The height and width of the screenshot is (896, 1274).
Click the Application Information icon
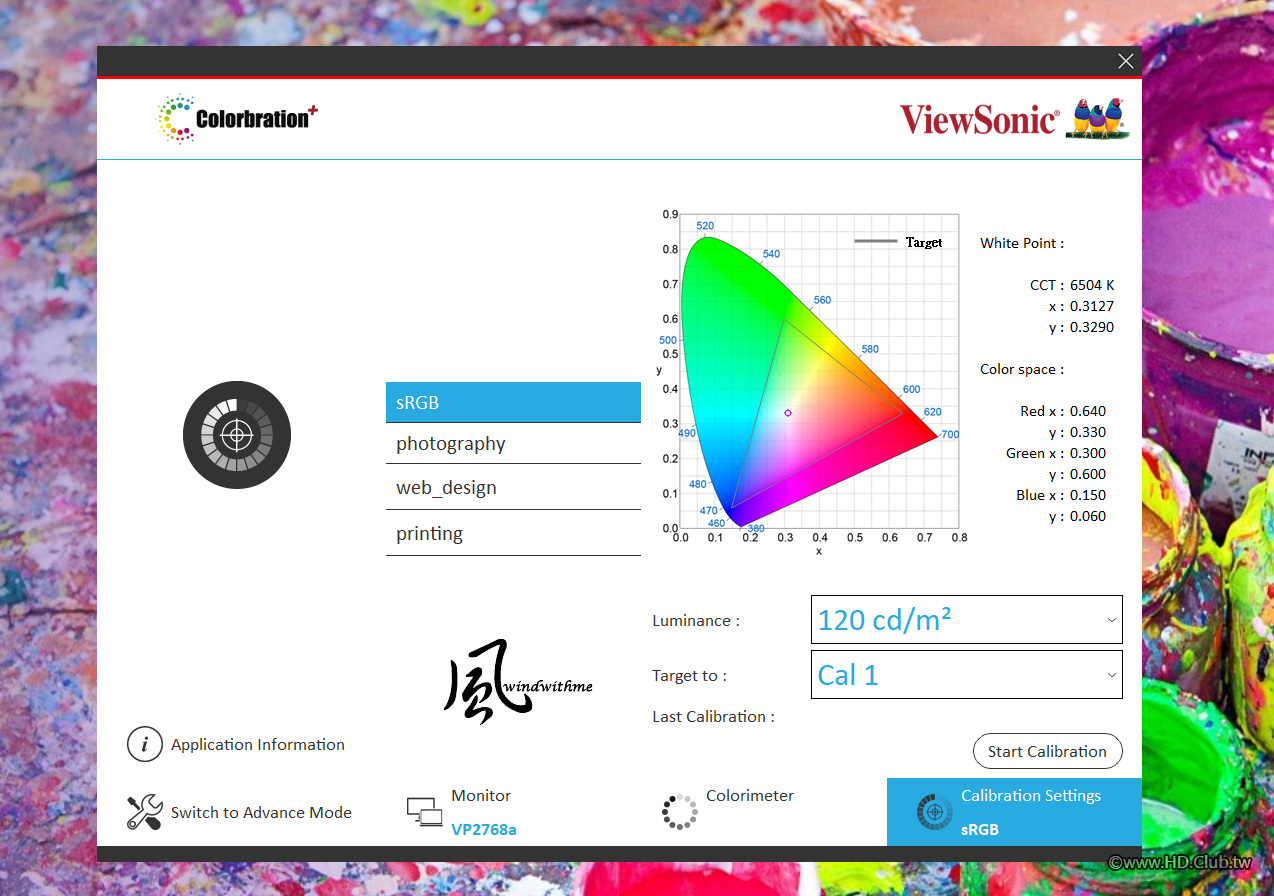[145, 744]
